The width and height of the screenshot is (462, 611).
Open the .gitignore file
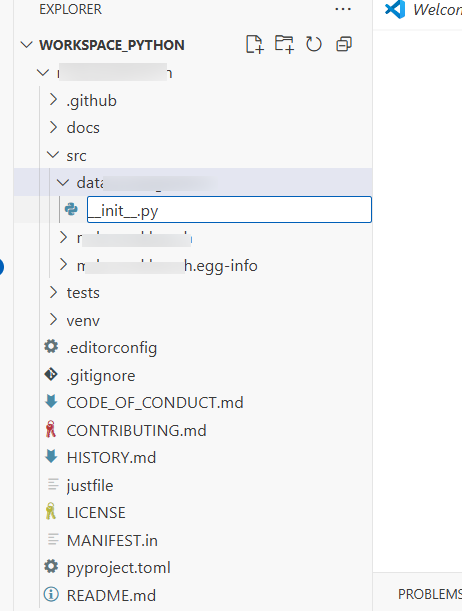tap(101, 376)
